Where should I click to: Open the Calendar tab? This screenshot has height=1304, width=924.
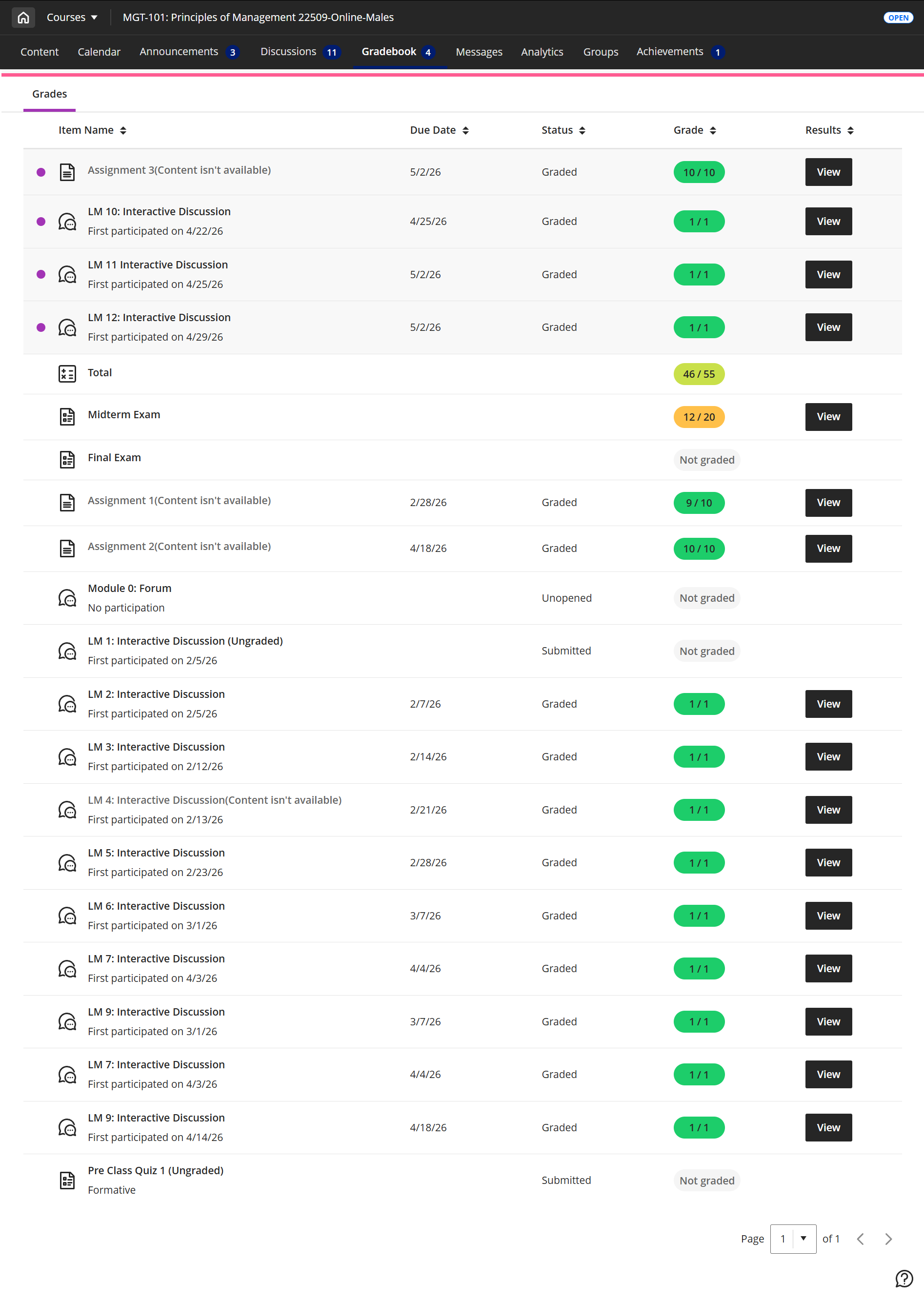(99, 52)
